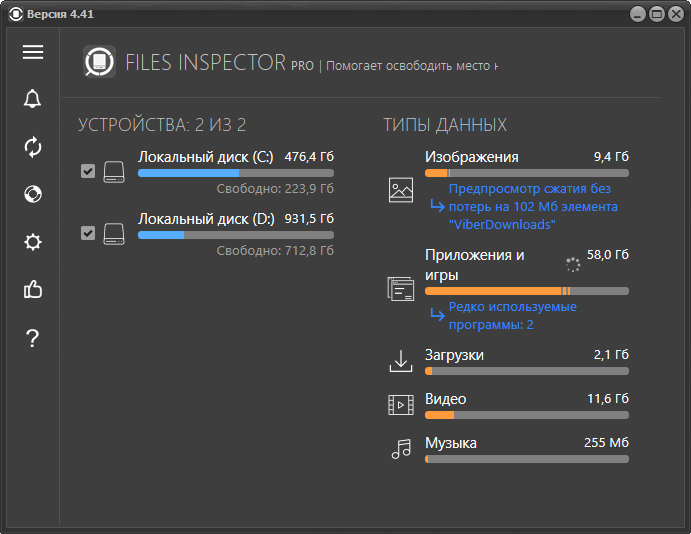The image size is (691, 534).
Task: Click the app icon in title bar
Action: 15,14
